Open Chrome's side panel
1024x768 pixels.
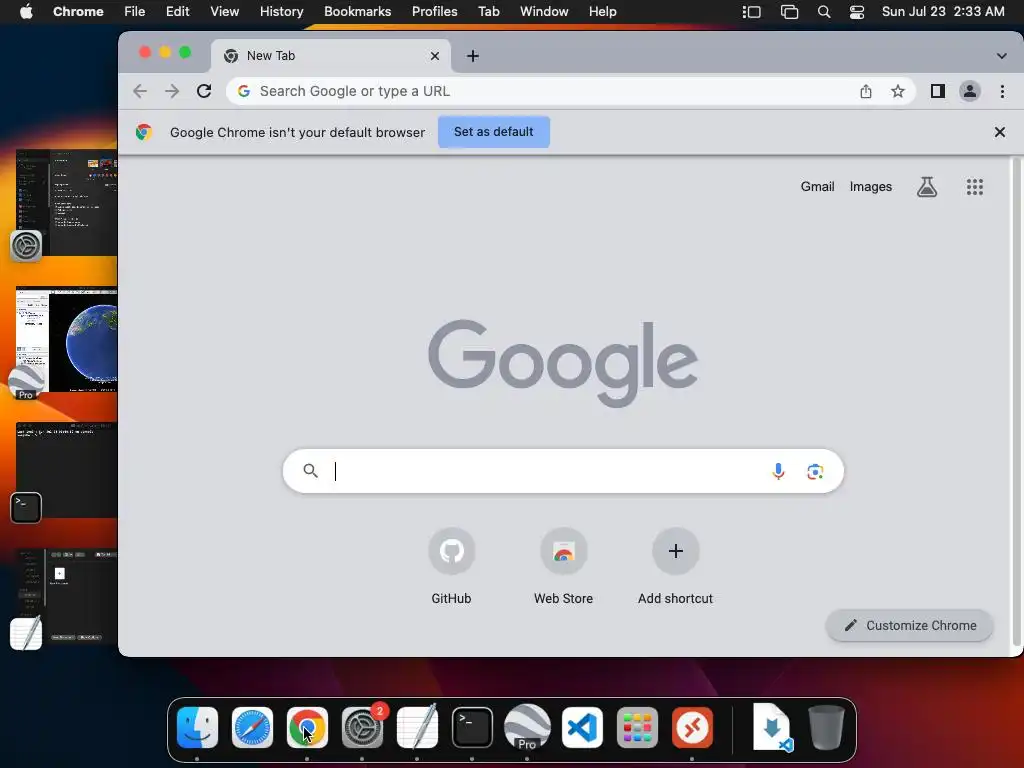(x=938, y=91)
